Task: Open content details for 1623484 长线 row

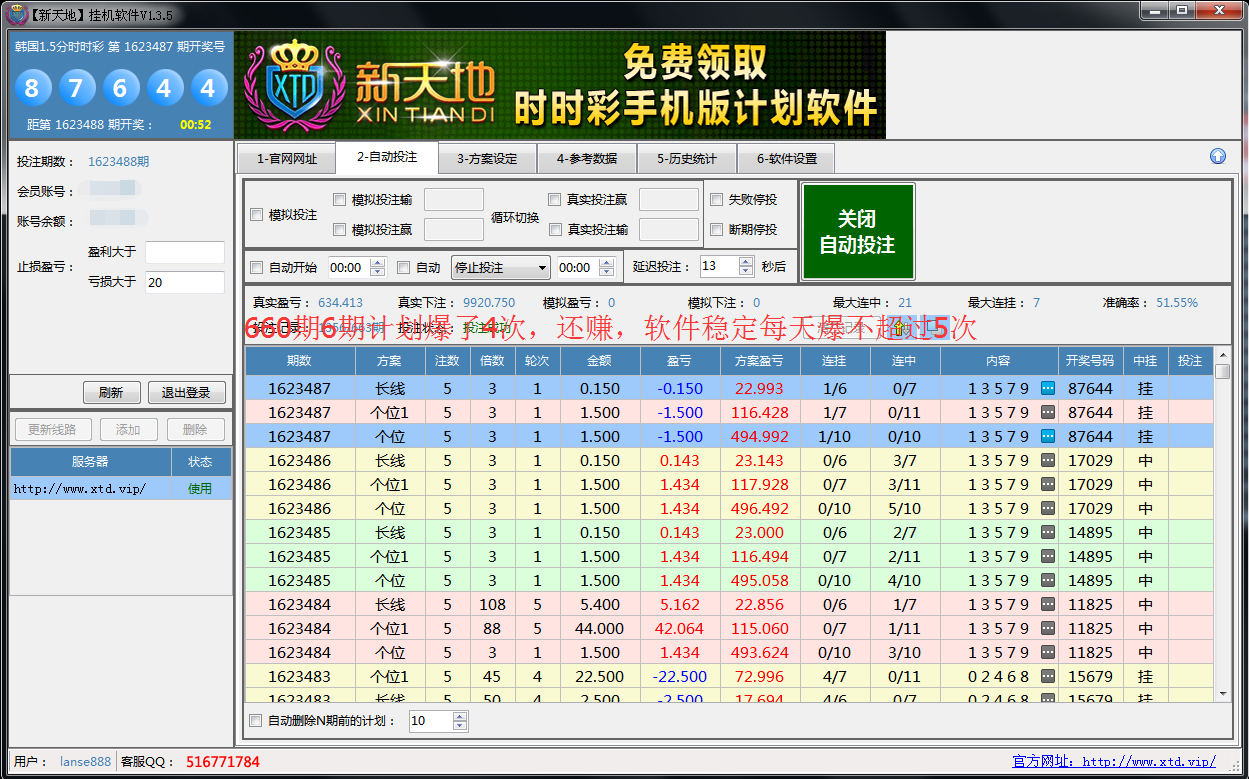Action: click(x=1048, y=604)
